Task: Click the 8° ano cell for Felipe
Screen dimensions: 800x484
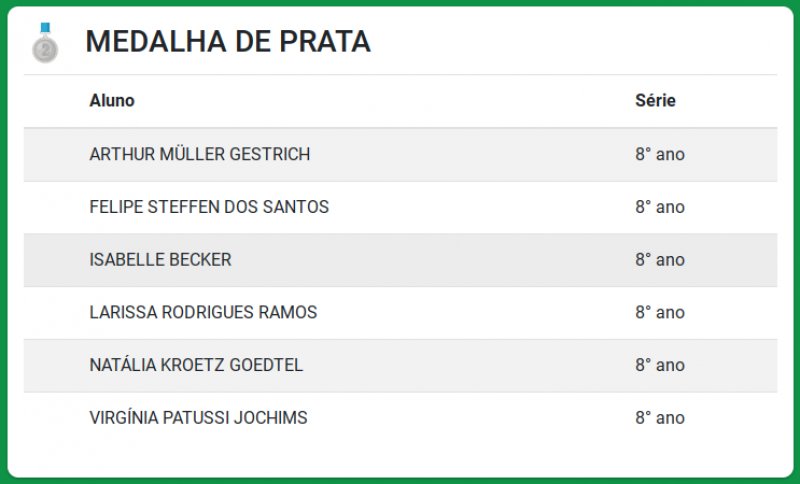Action: pyautogui.click(x=660, y=207)
